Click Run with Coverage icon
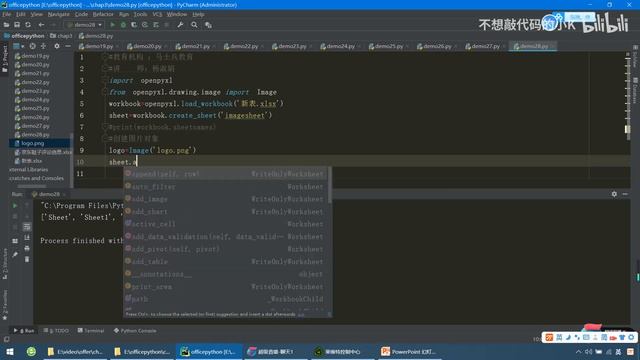Viewport: 640px width, 360px height. (x=134, y=25)
